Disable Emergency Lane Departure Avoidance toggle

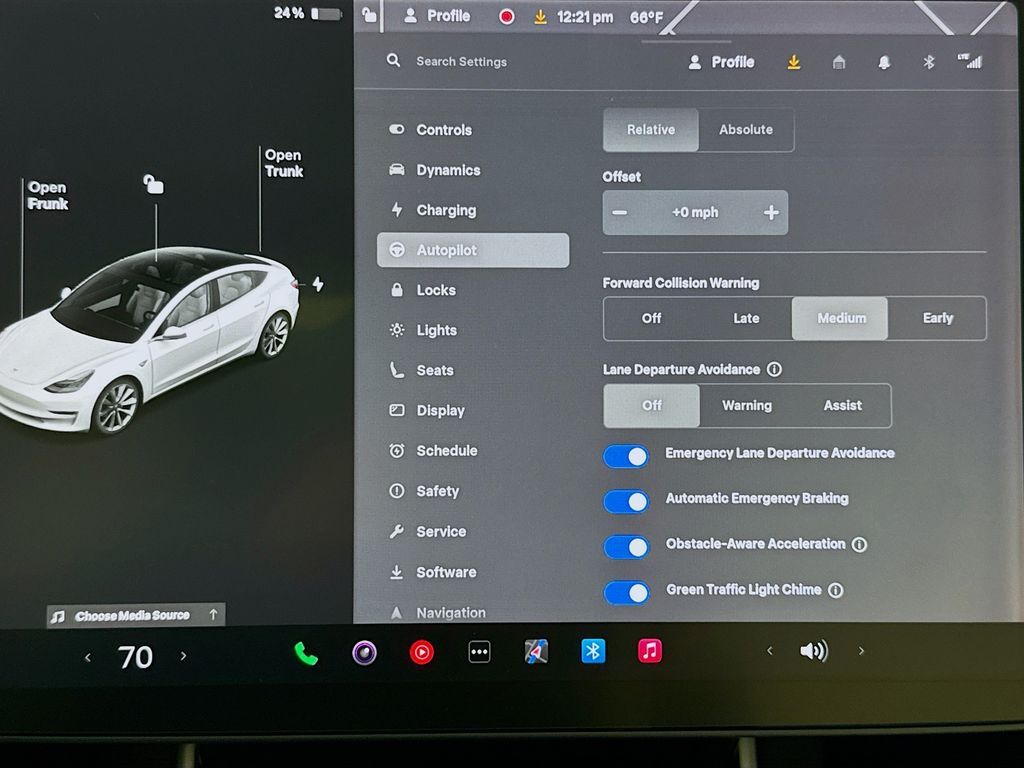[626, 456]
